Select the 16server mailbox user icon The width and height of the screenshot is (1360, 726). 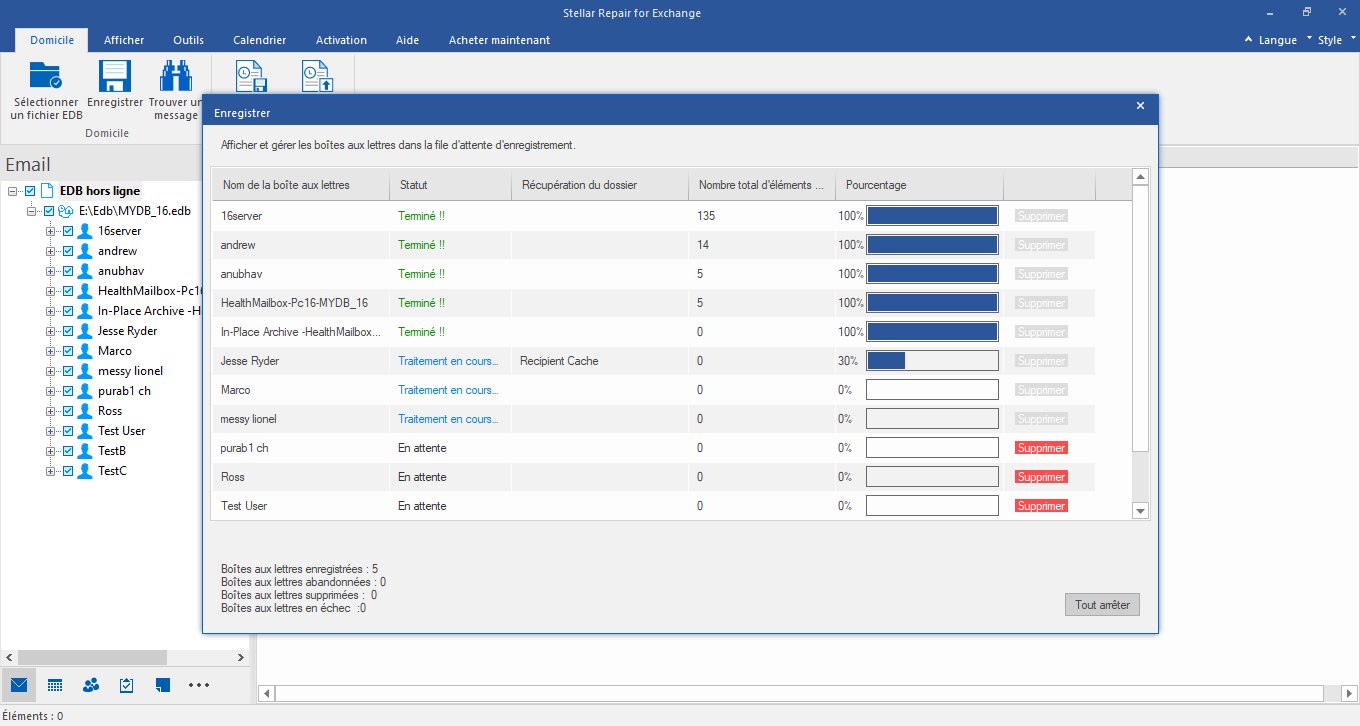pyautogui.click(x=85, y=231)
